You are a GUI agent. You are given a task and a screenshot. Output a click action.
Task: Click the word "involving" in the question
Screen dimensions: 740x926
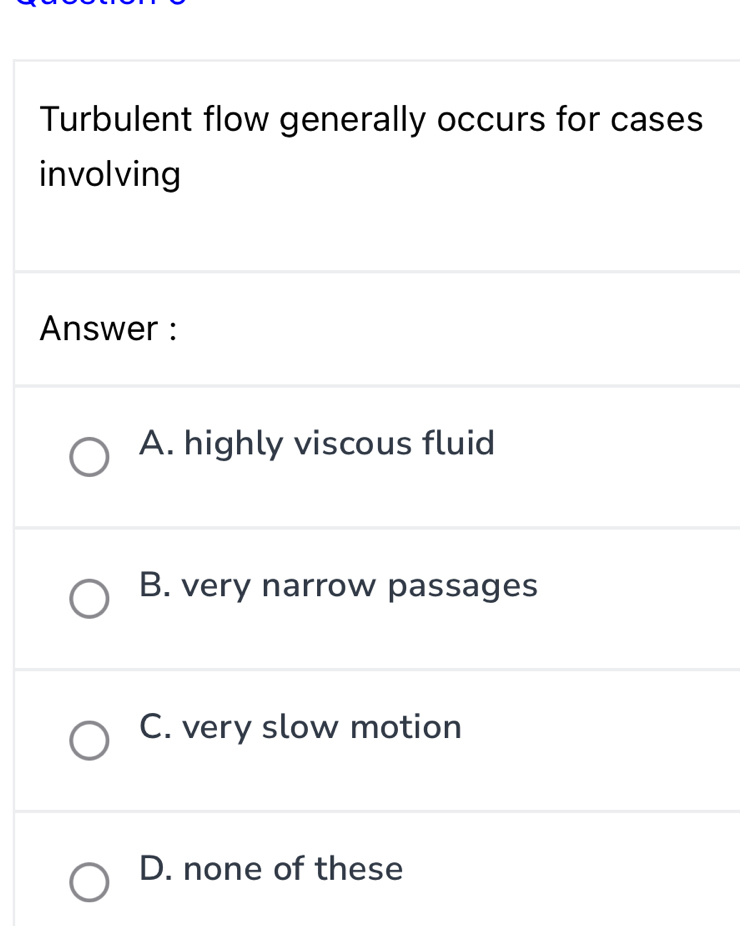pos(110,175)
